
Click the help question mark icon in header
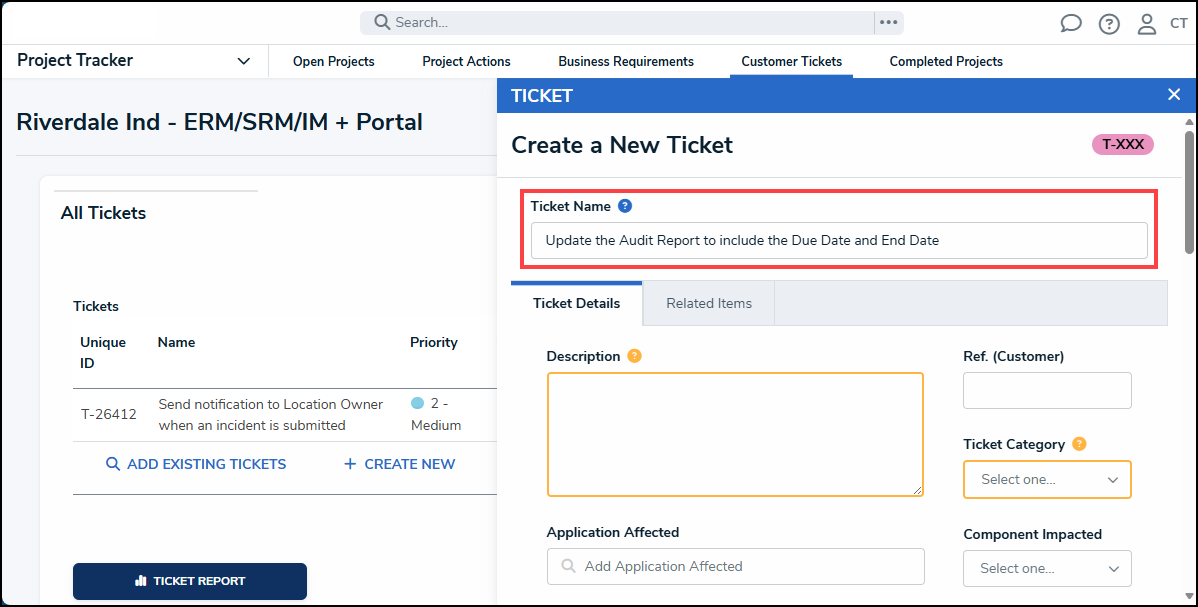(1109, 23)
